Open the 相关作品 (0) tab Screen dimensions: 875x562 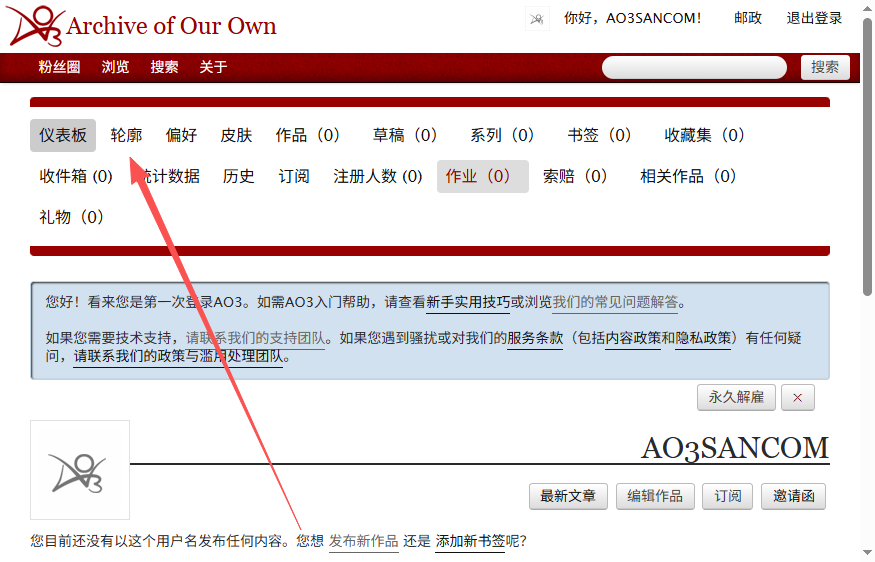(x=688, y=176)
